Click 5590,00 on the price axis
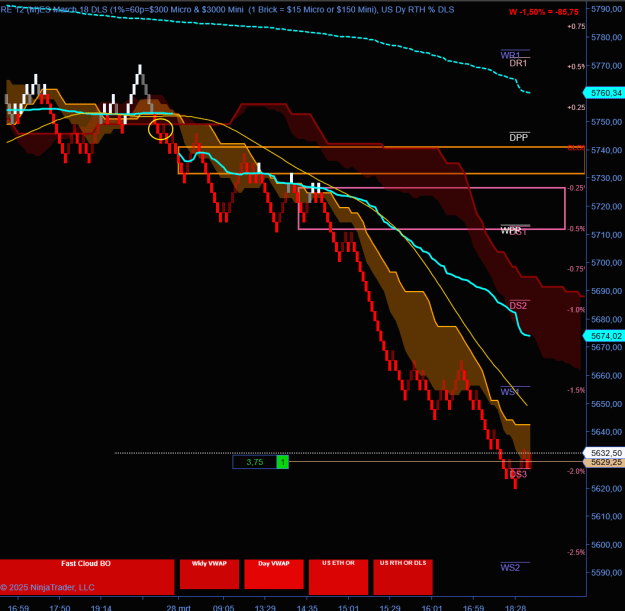 tap(606, 573)
